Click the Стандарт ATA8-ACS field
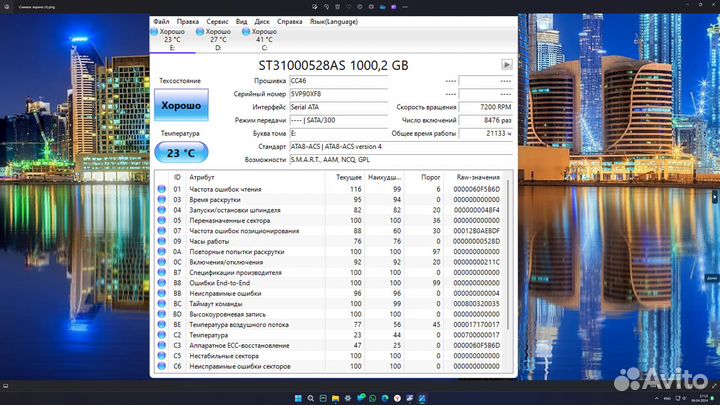 pos(401,146)
